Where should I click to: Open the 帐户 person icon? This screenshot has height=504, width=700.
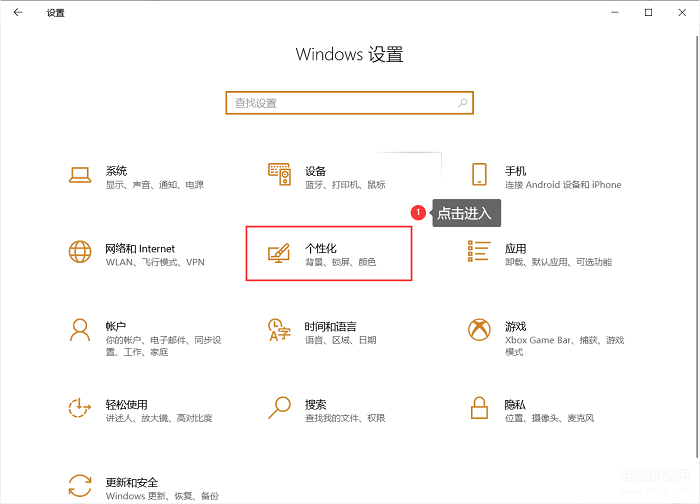tap(80, 330)
